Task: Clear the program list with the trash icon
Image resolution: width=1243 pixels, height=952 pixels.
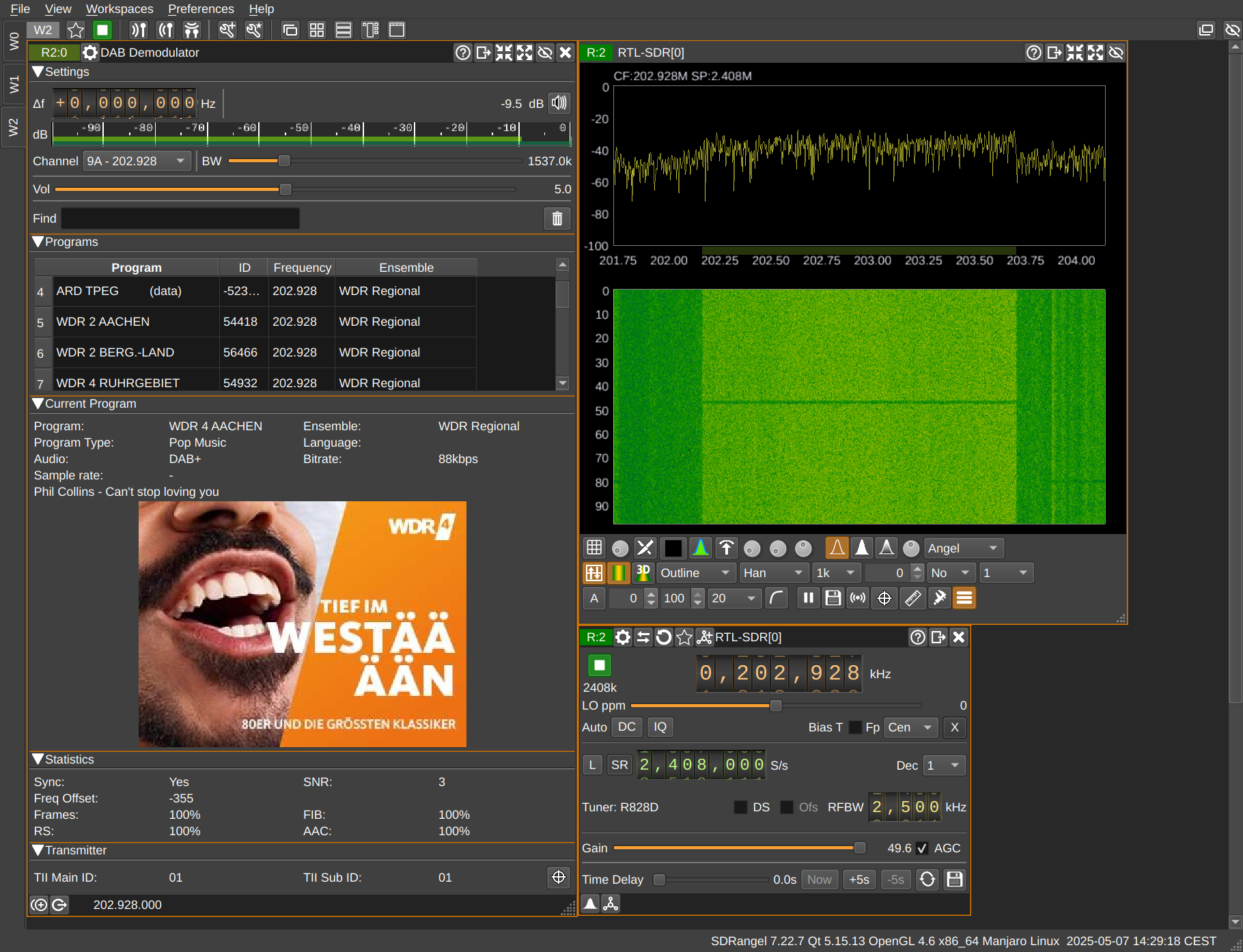Action: tap(557, 219)
